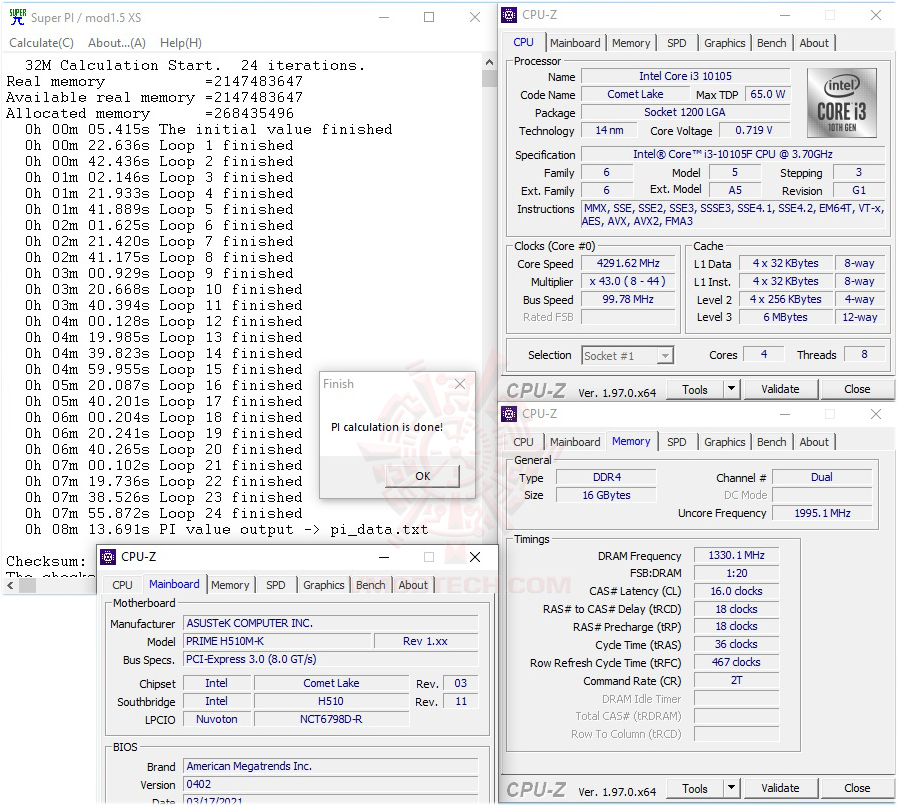Open the About menu in Super PI
The height and width of the screenshot is (806, 898).
tap(117, 43)
